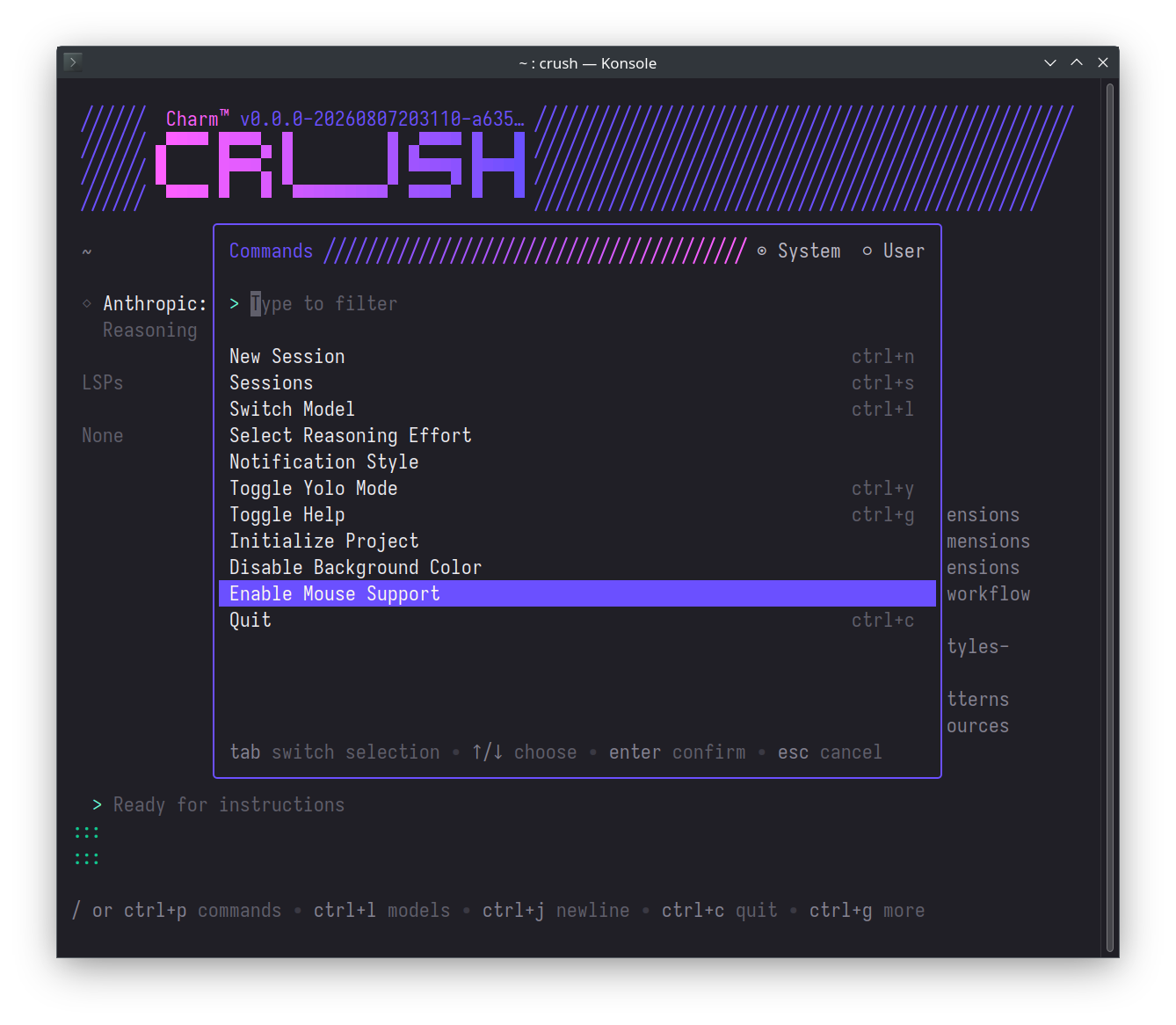Viewport: 1176px width, 1025px height.
Task: Click the 'ctrl+s' shortcut hint
Action: [x=882, y=383]
